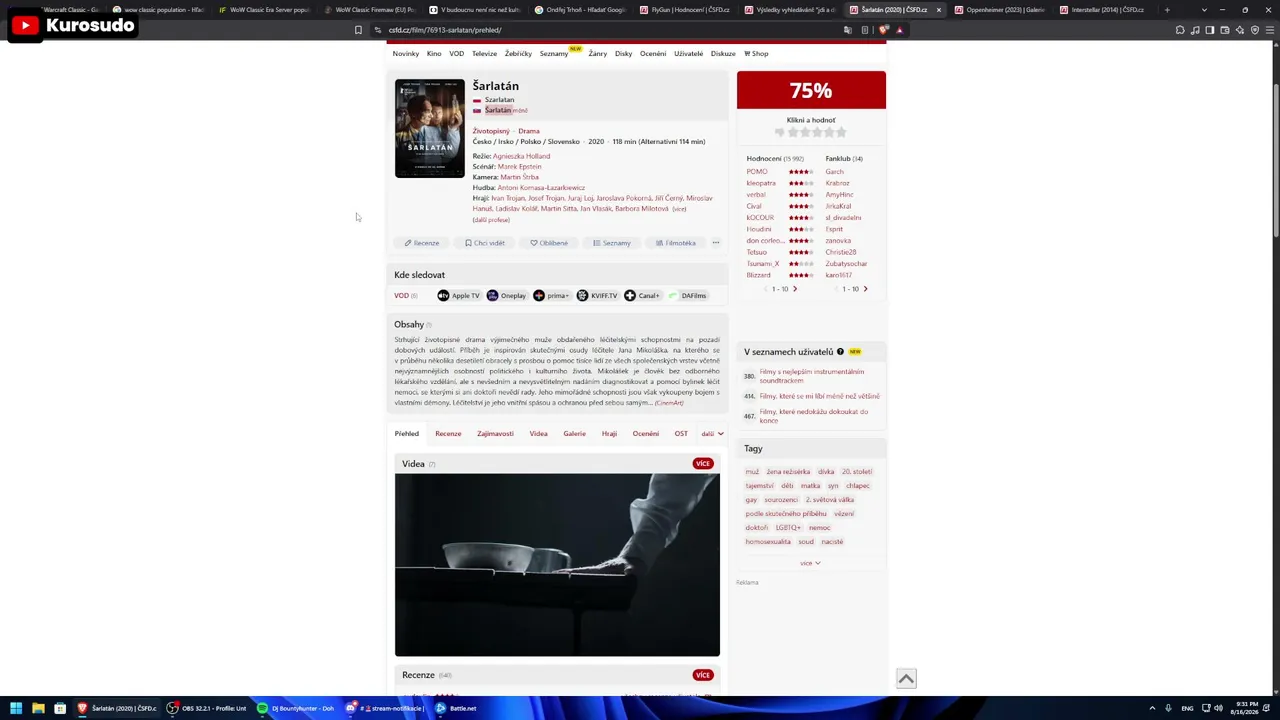Switch to the Oppenheimer browser tab
This screenshot has width=1280, height=720.
pyautogui.click(x=998, y=10)
